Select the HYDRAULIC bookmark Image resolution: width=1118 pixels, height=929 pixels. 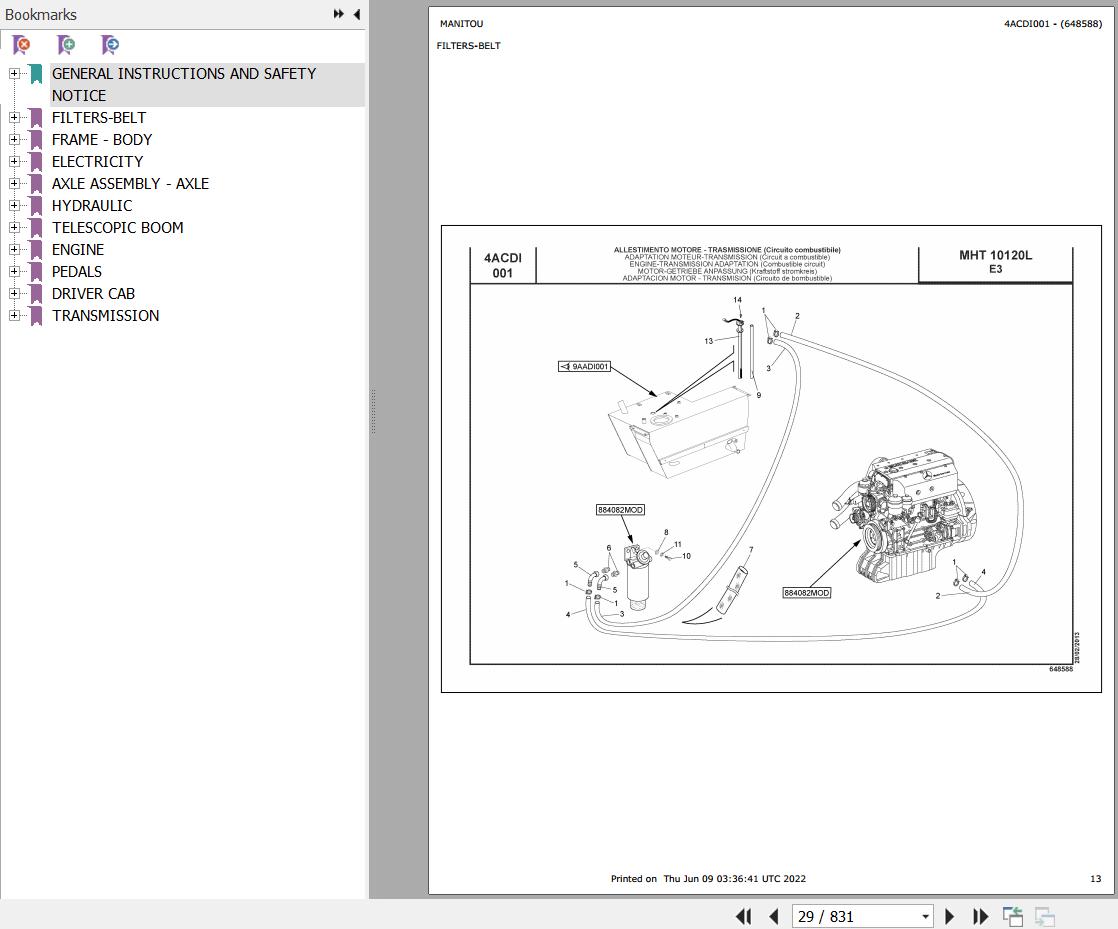(x=92, y=205)
